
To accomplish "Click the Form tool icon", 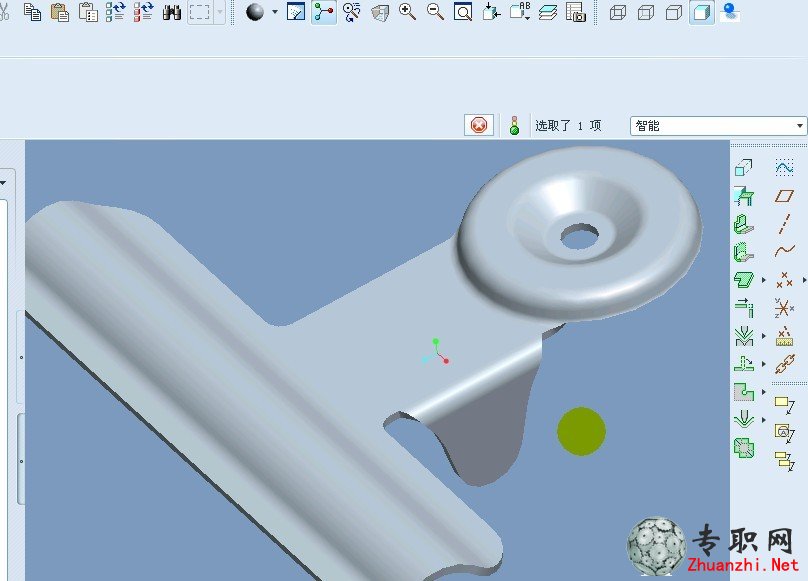I will [744, 419].
